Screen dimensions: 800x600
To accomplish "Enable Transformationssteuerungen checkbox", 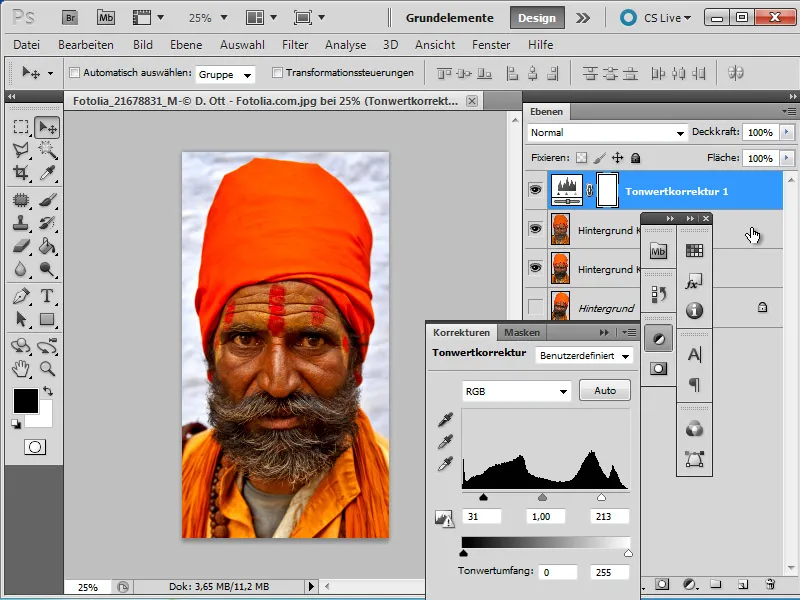I will (277, 72).
